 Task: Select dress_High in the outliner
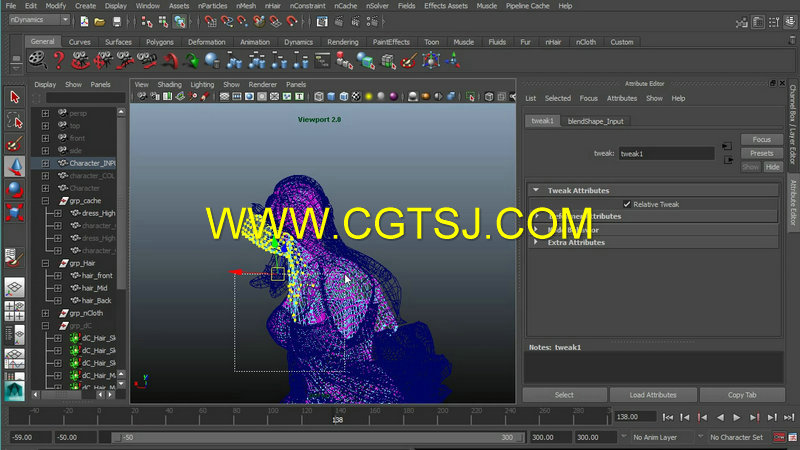coord(99,213)
